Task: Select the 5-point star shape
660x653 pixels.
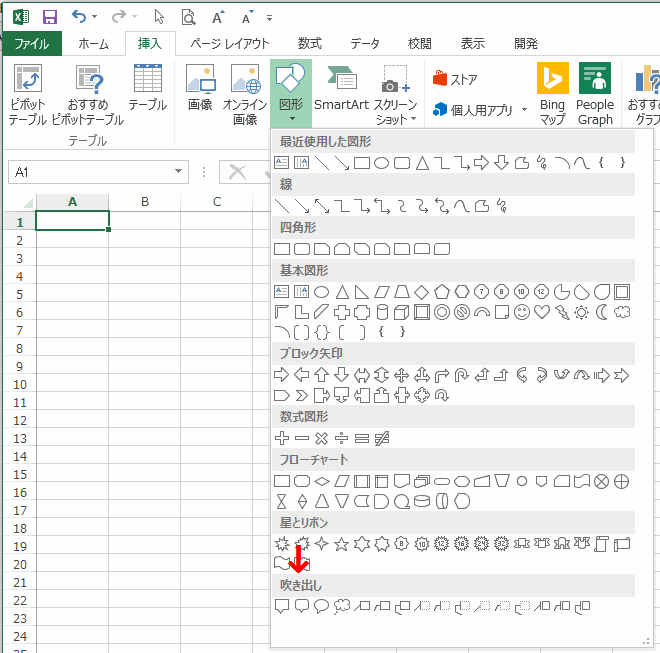Action: pyautogui.click(x=341, y=544)
